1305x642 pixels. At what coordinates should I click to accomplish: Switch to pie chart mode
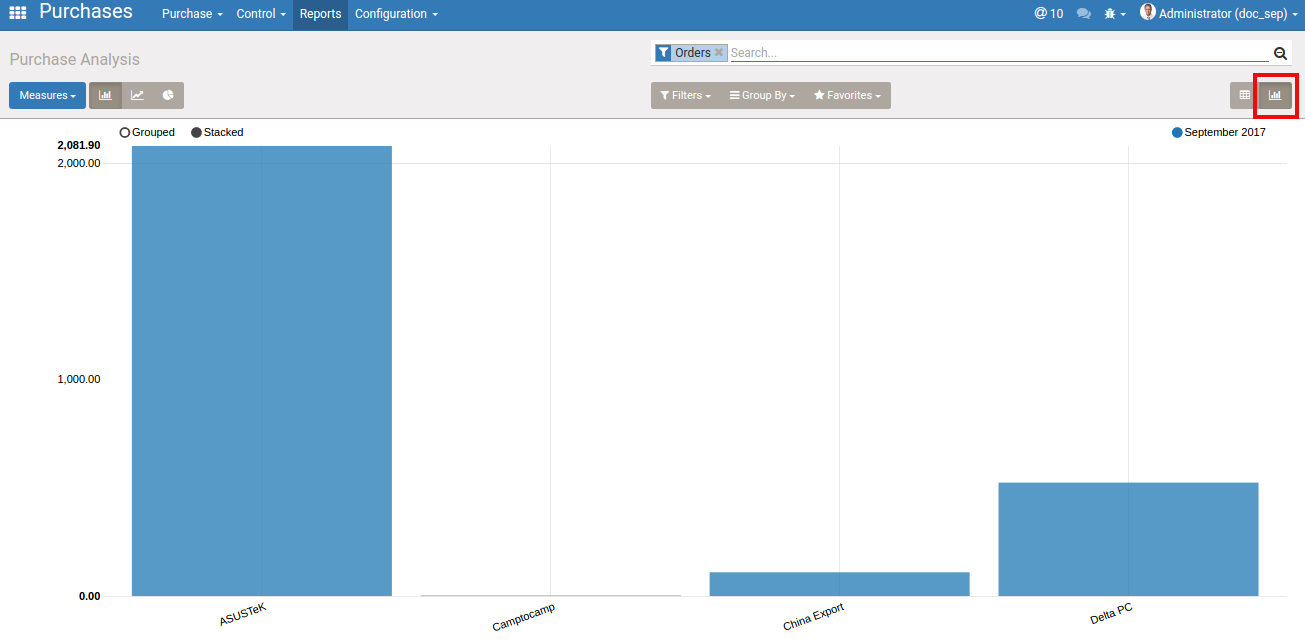168,95
